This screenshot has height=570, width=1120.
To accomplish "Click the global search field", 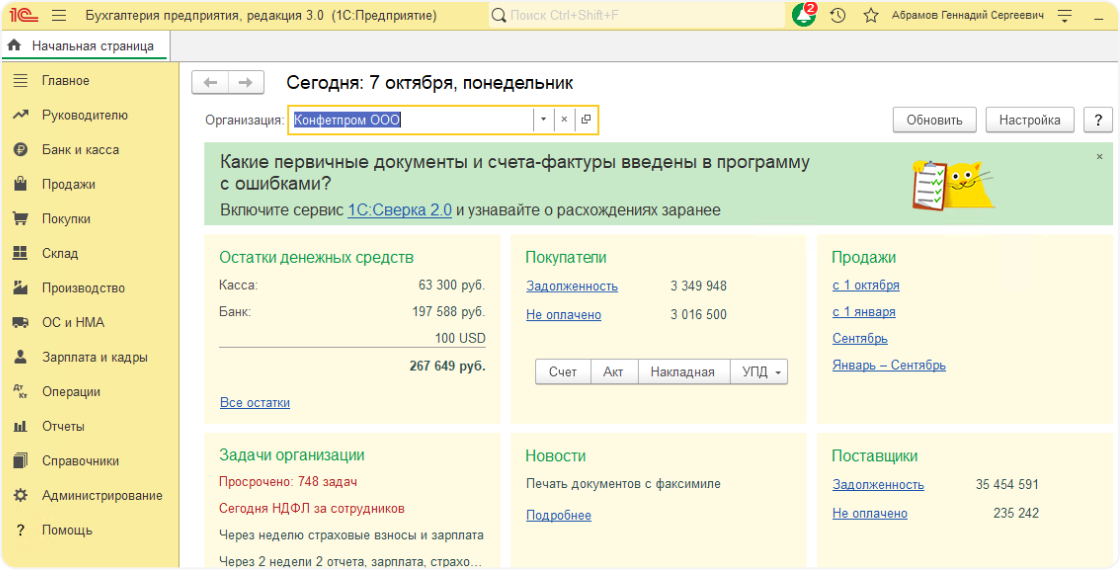I will [637, 15].
